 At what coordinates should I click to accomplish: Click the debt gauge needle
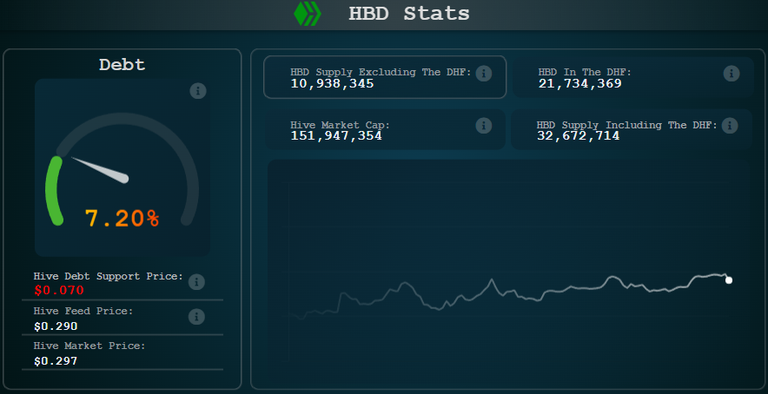coord(100,170)
